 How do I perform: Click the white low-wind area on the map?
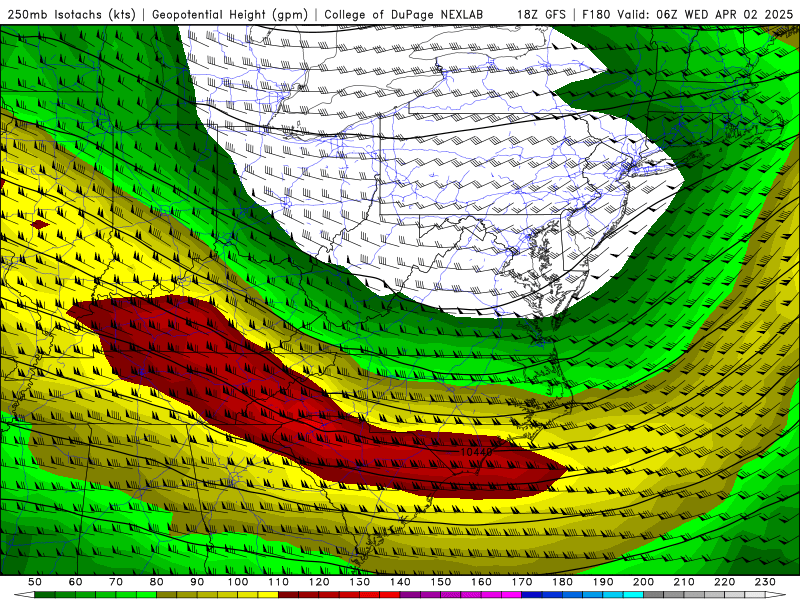(x=434, y=173)
